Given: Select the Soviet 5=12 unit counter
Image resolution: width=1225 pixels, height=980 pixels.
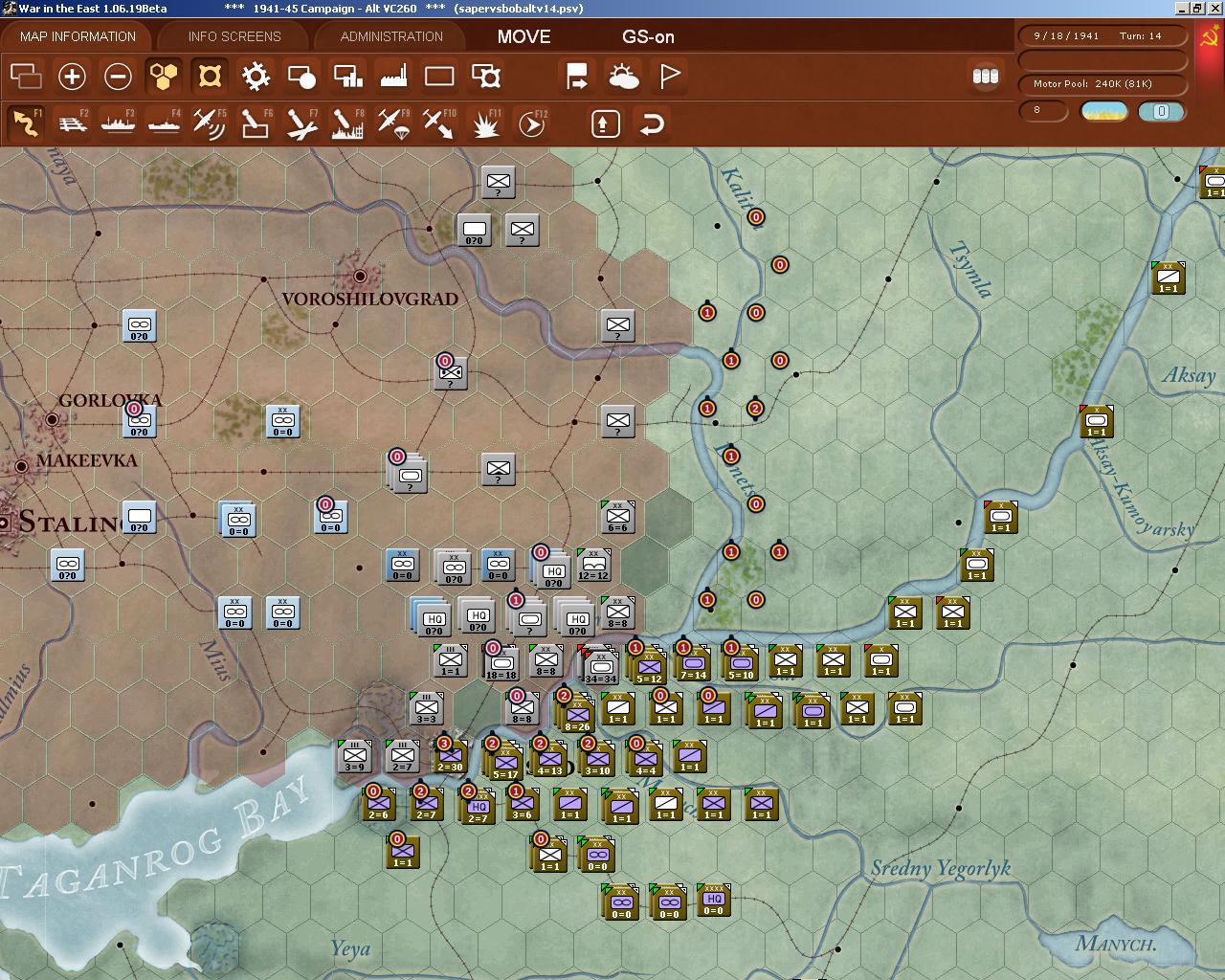Looking at the screenshot, I should (648, 666).
